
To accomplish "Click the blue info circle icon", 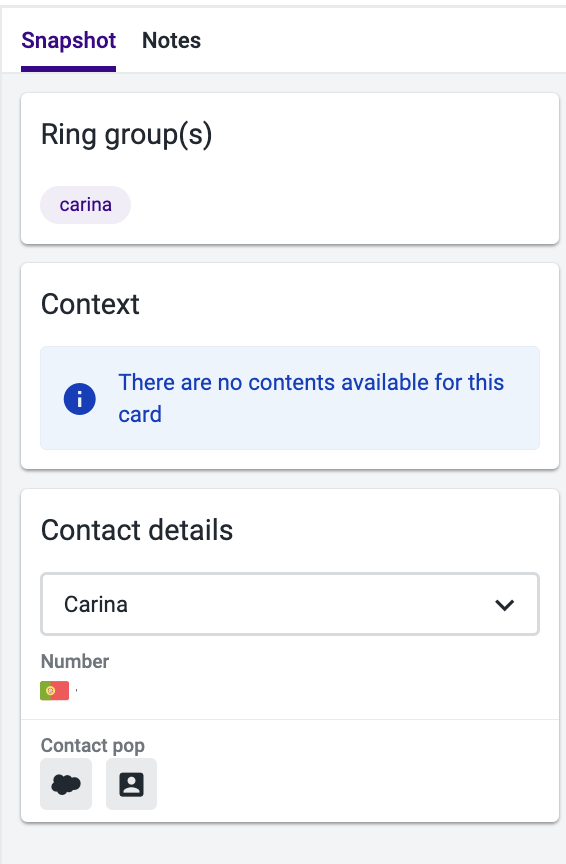I will point(79,398).
